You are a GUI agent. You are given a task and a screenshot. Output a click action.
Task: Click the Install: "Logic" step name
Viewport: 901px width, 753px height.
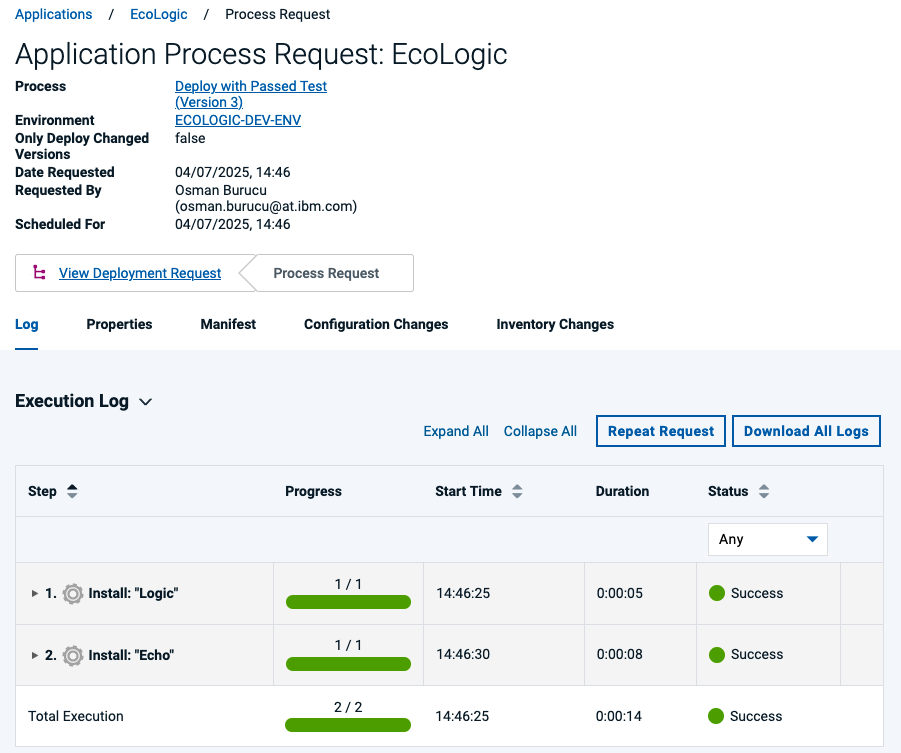point(133,593)
